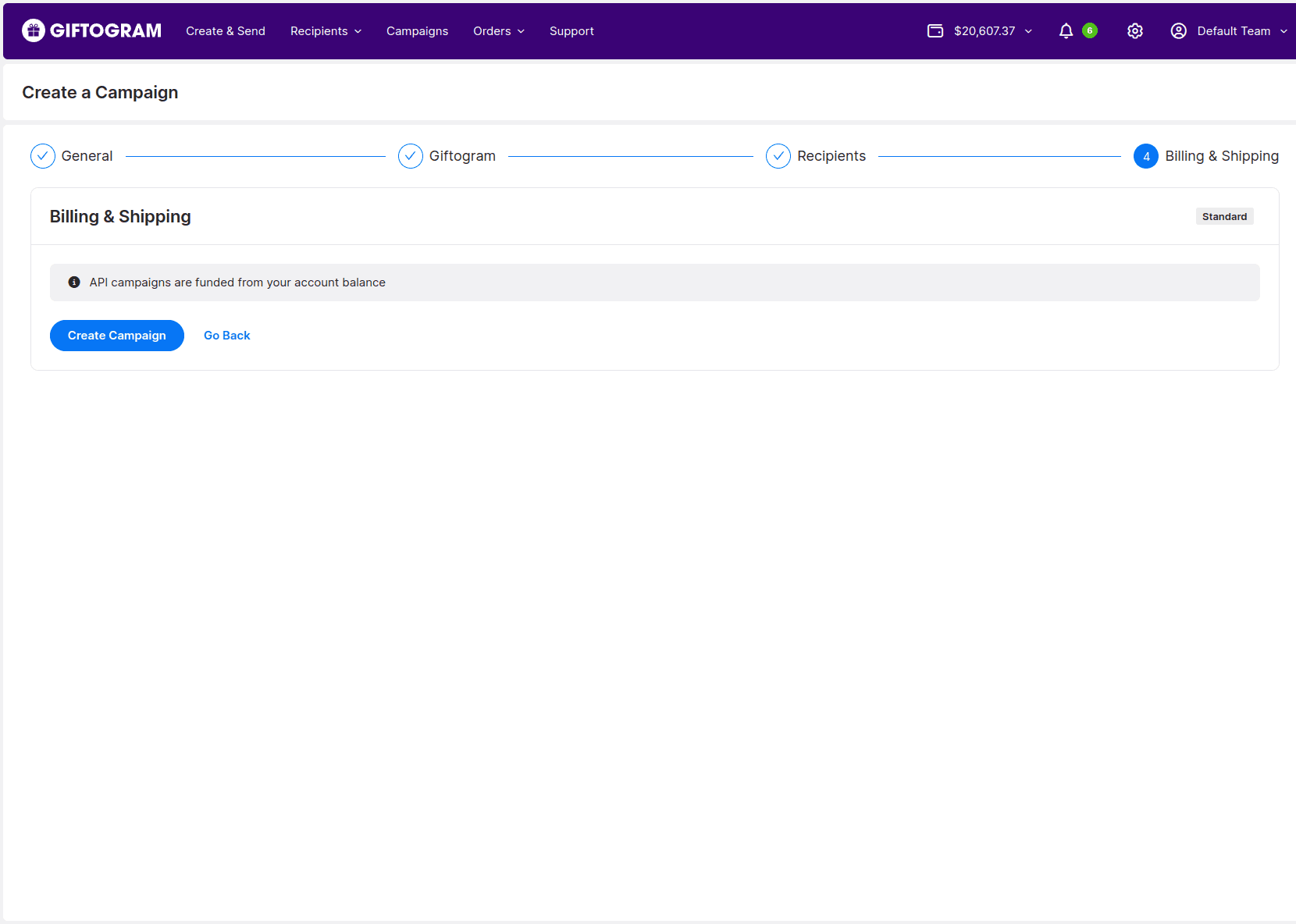This screenshot has width=1296, height=924.
Task: Click the Create a Campaign heading
Action: [100, 92]
